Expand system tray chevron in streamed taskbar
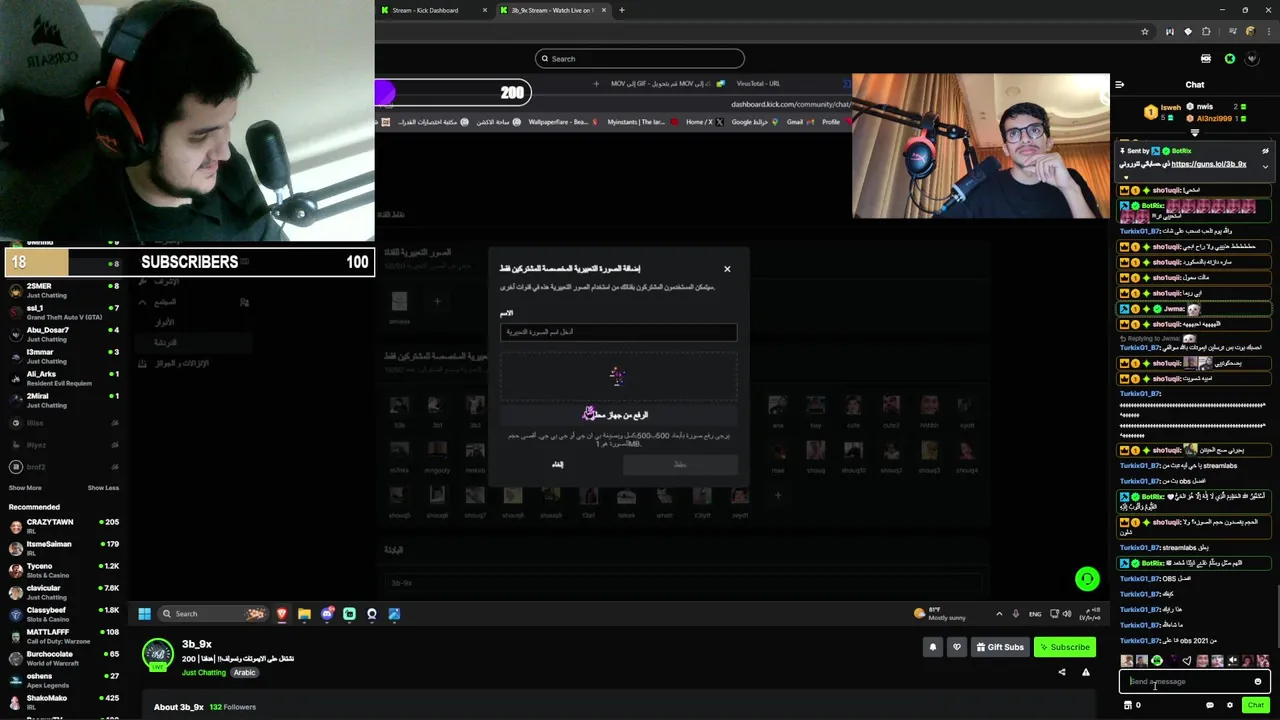The height and width of the screenshot is (720, 1280). tap(999, 614)
